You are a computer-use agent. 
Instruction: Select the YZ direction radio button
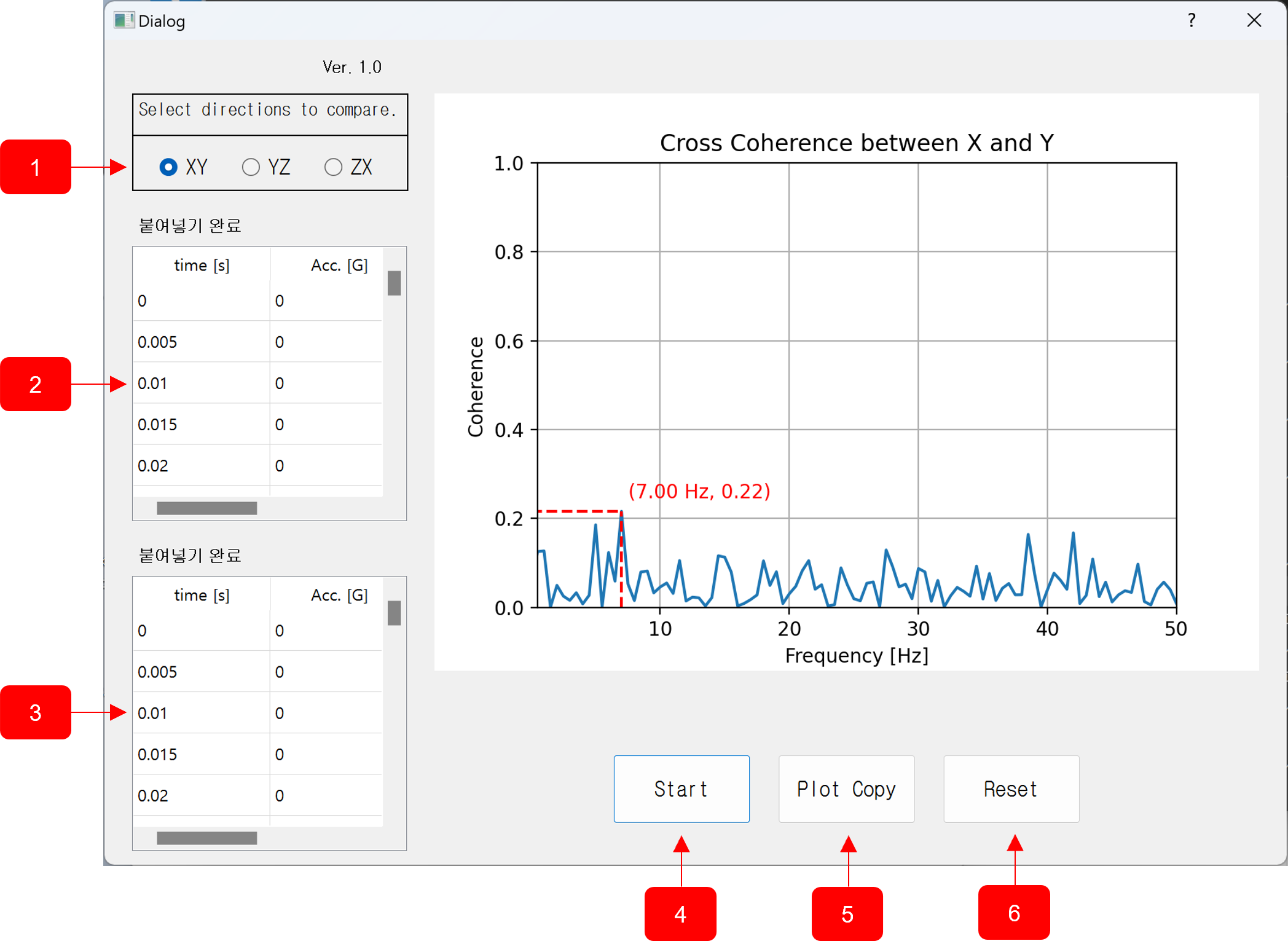[x=266, y=167]
